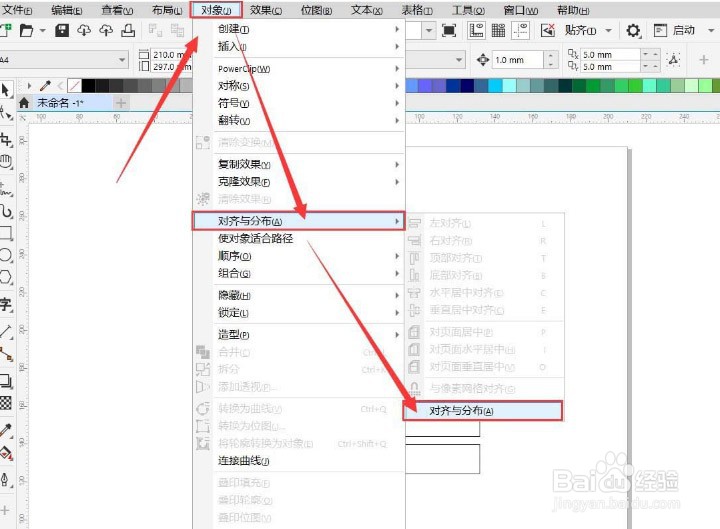Open the units dropdown on property bar
720x529 pixels.
(458, 60)
